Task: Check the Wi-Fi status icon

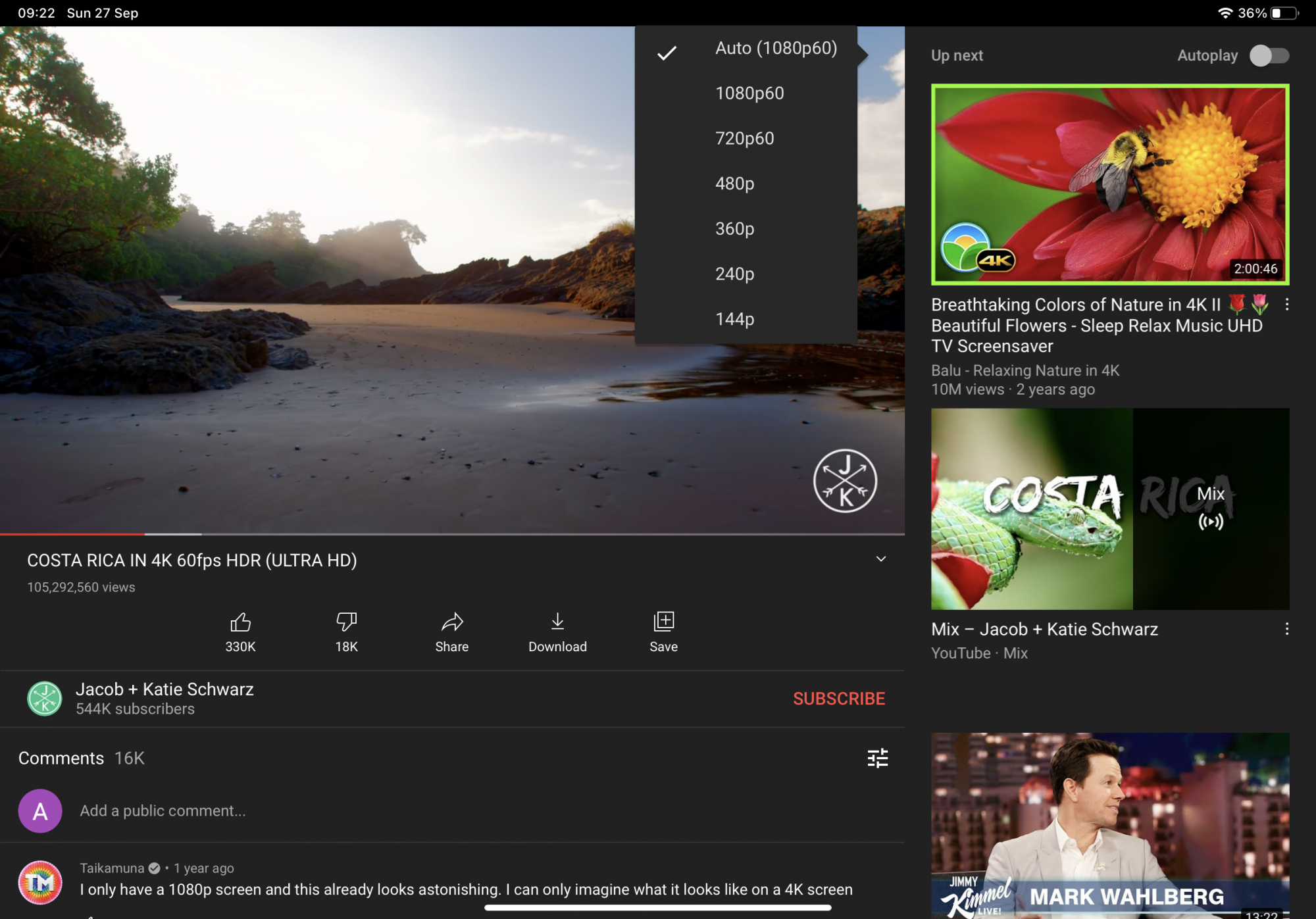Action: (x=1225, y=13)
